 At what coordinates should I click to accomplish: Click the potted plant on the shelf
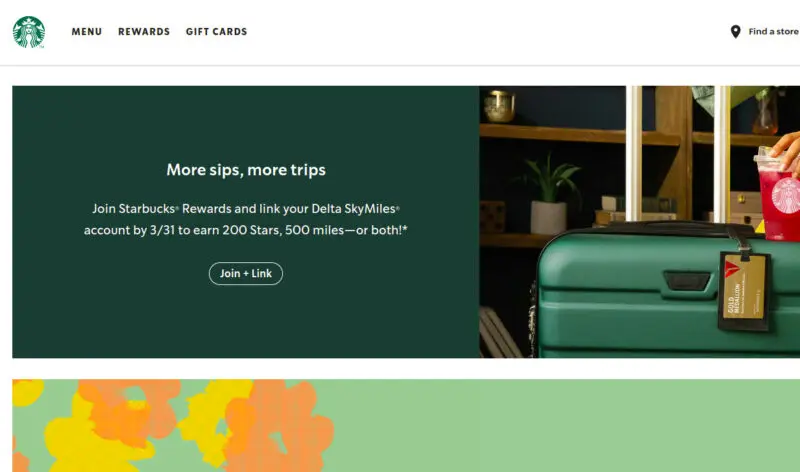point(549,196)
